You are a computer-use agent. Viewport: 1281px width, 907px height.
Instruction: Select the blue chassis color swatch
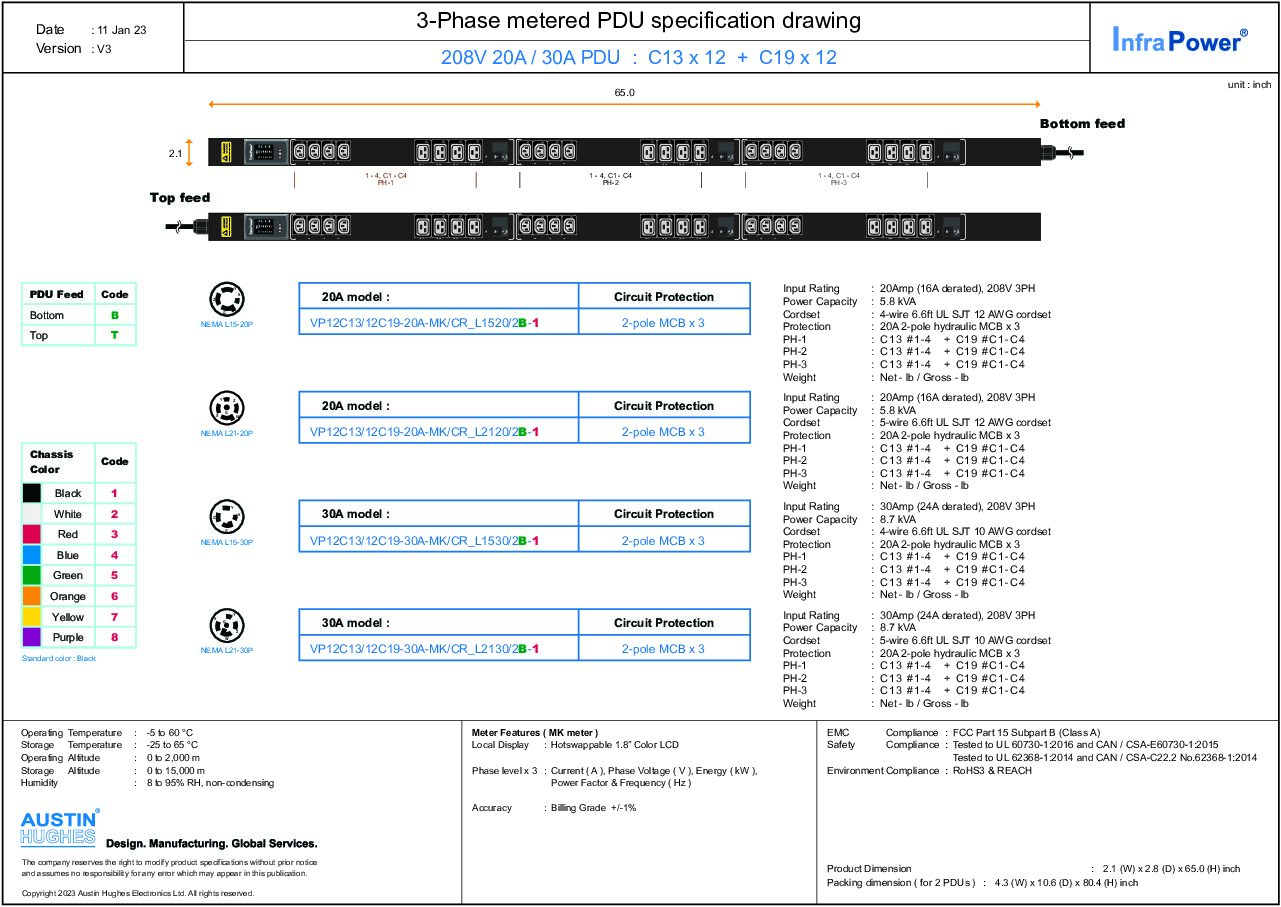tap(32, 555)
